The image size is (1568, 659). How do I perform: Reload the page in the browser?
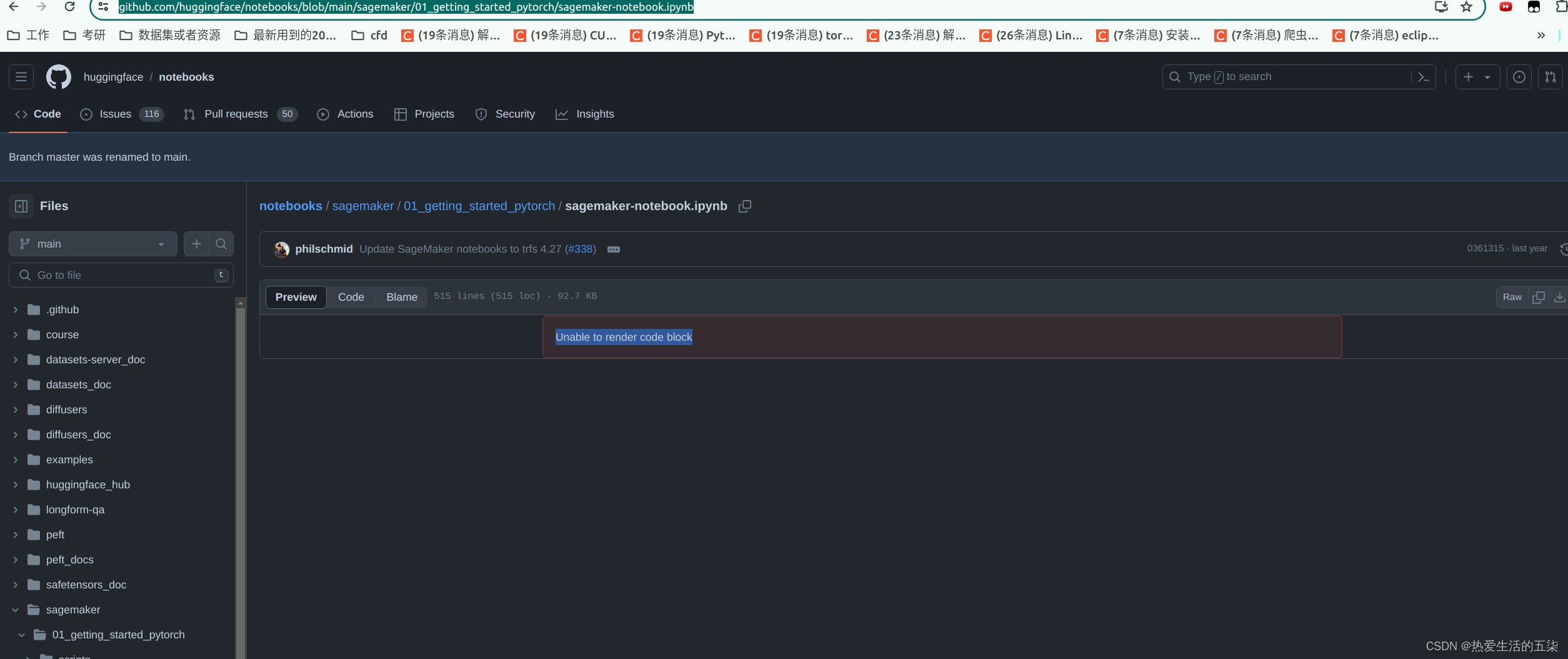point(70,6)
